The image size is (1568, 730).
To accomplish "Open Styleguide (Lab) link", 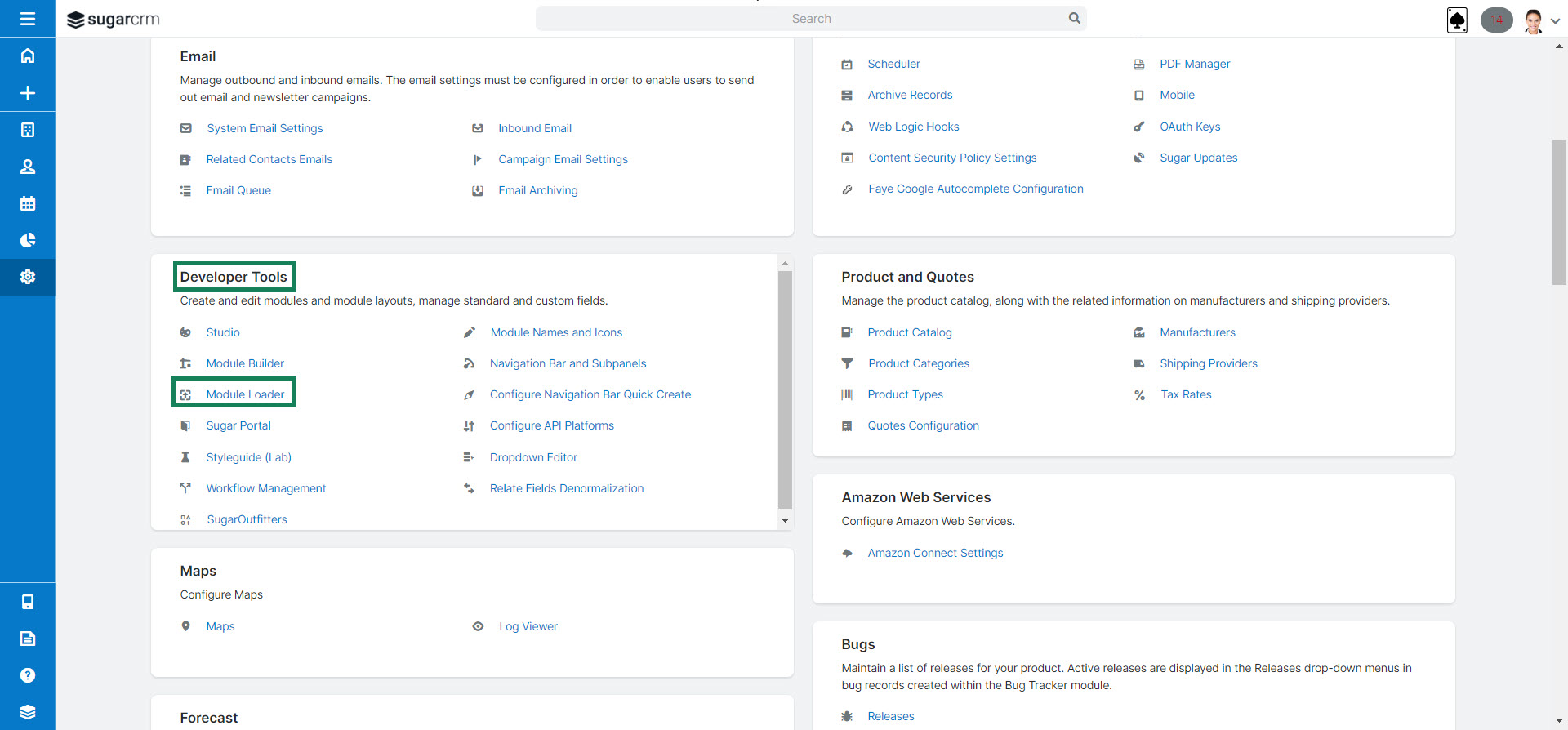I will click(248, 457).
